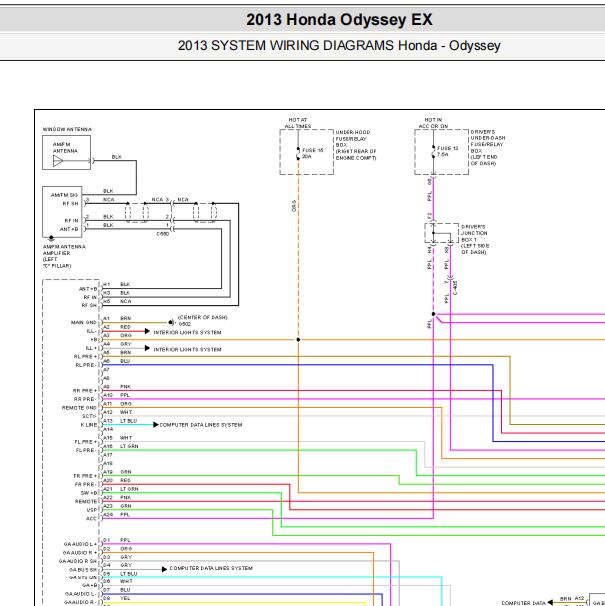Click the 'FUSE 13 7.5A' fuse label

(447, 151)
